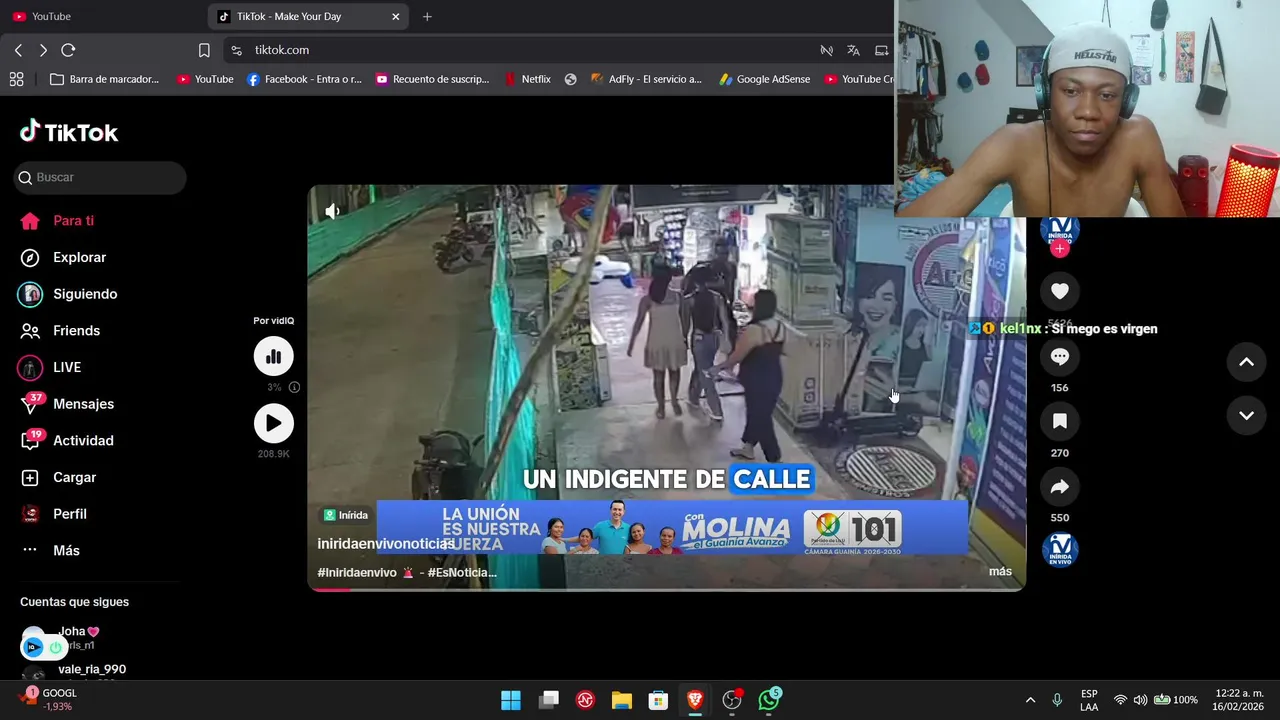Go to Siguiendo feed
The image size is (1280, 720).
coord(68,294)
